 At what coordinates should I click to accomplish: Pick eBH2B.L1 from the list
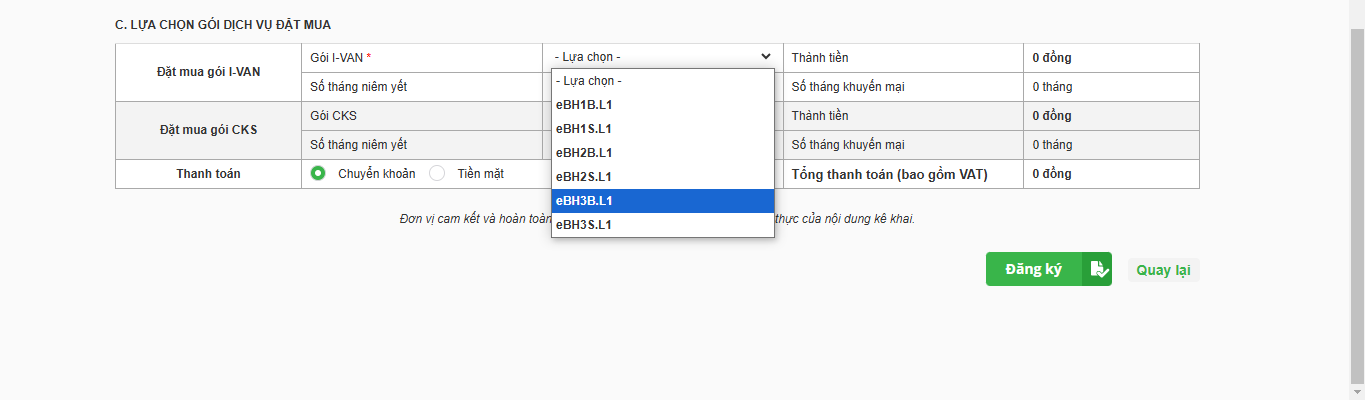tap(663, 153)
